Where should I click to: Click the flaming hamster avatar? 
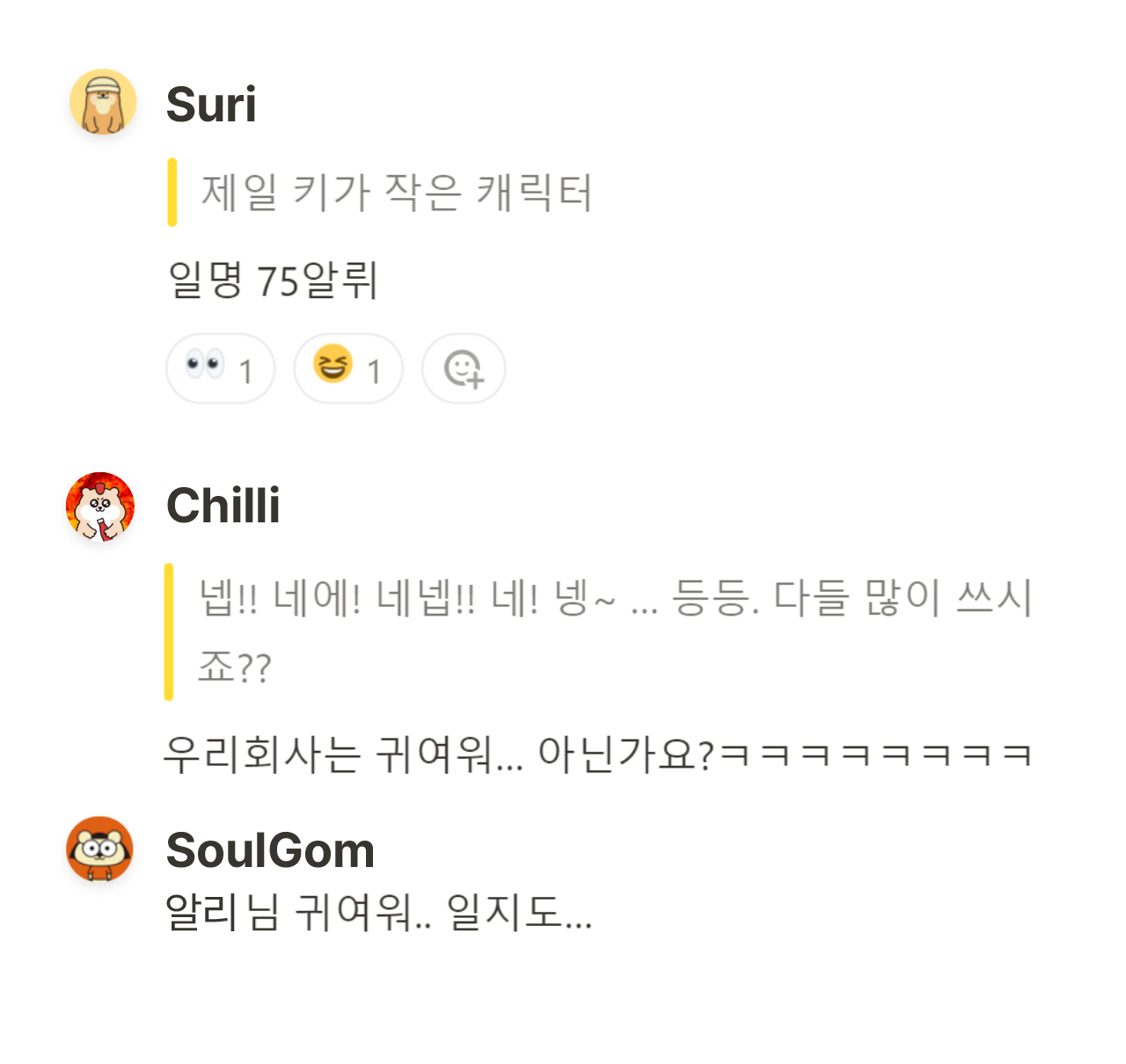click(100, 507)
